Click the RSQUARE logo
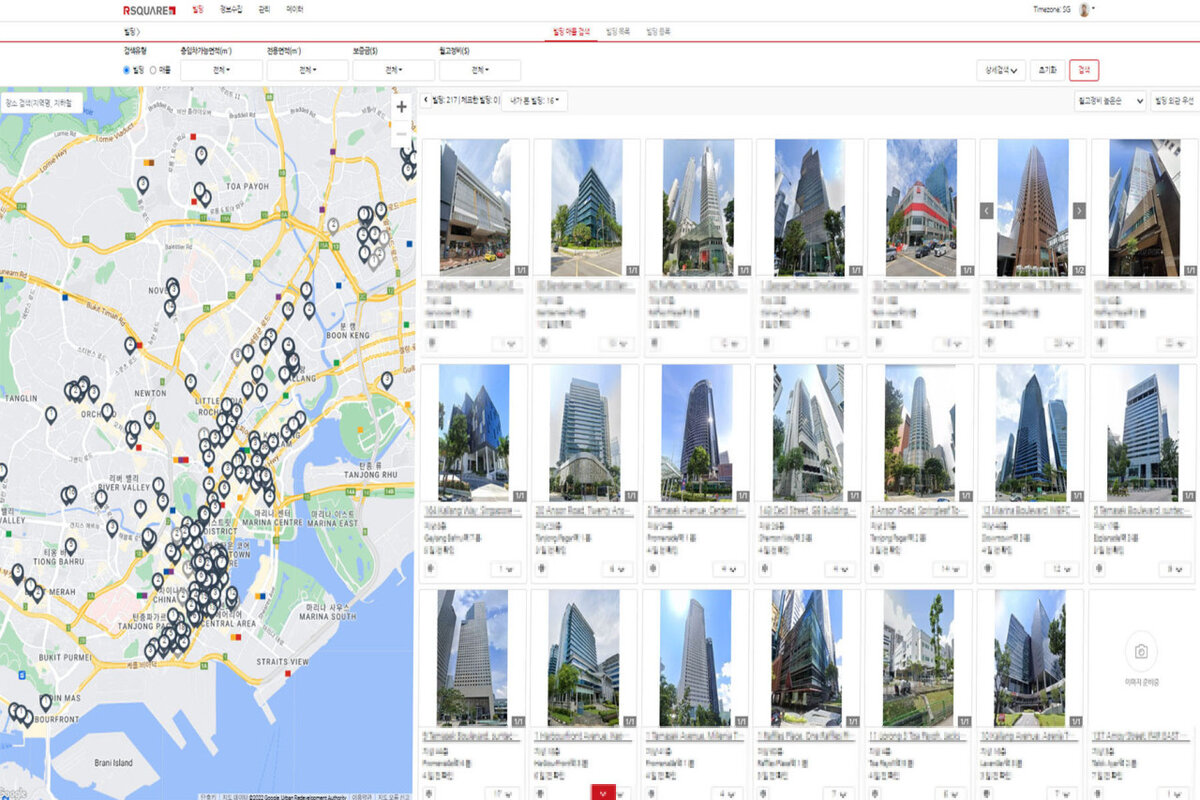Viewport: 1200px width, 800px height. (x=150, y=9)
